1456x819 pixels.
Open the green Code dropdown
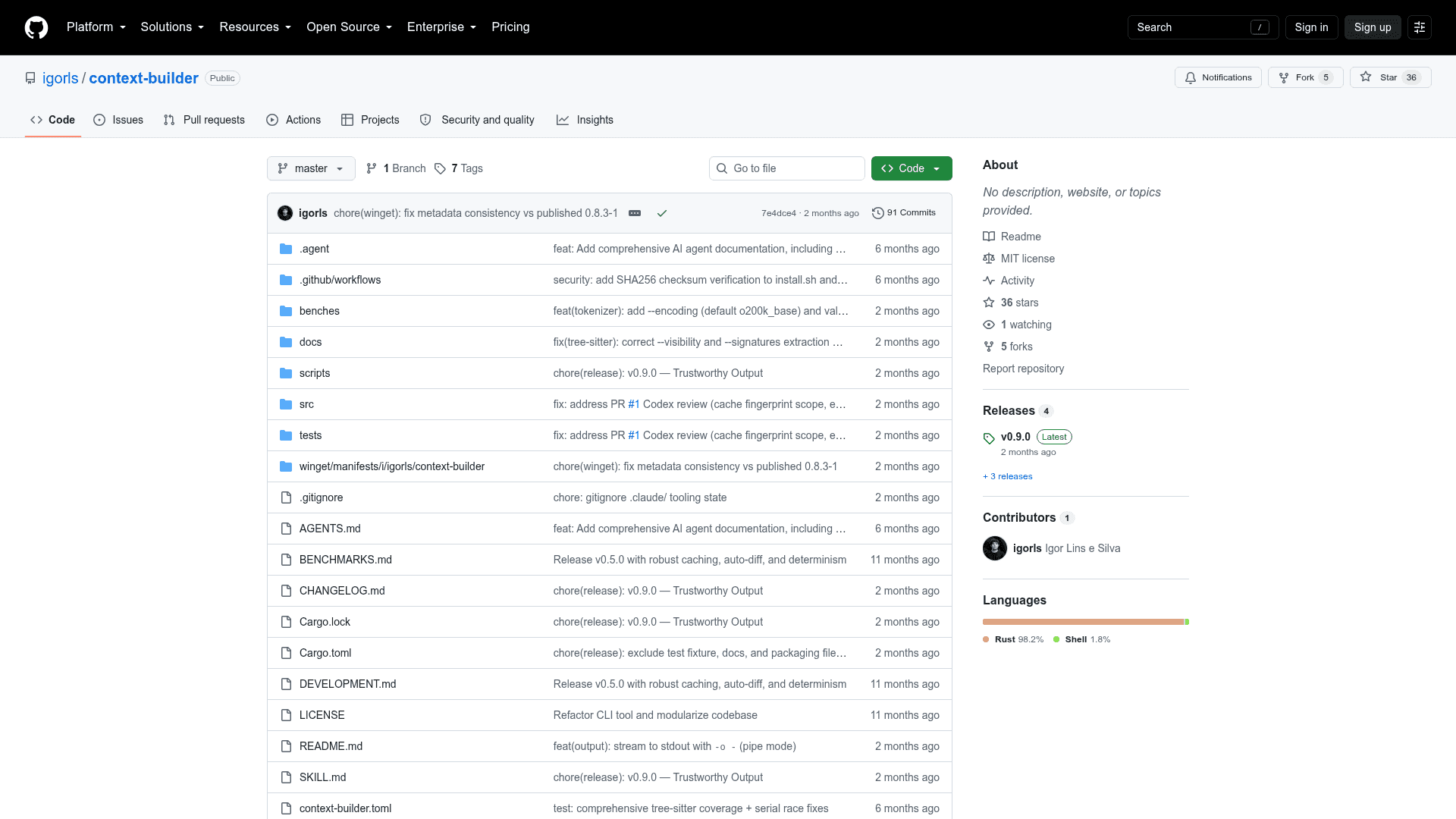912,168
